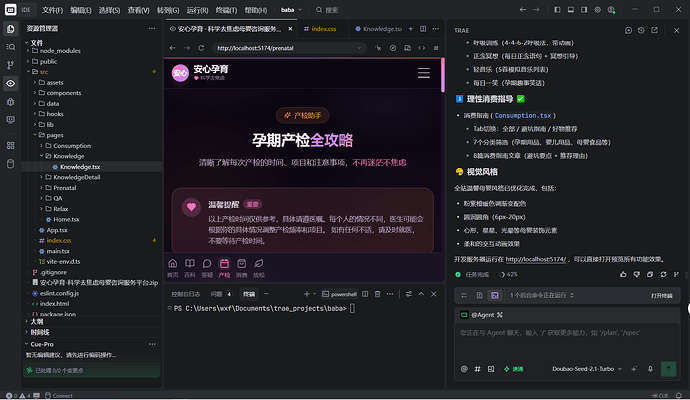Viewport: 690px width, 400px height.
Task: Go back in the embedded browser preview
Action: (172, 48)
